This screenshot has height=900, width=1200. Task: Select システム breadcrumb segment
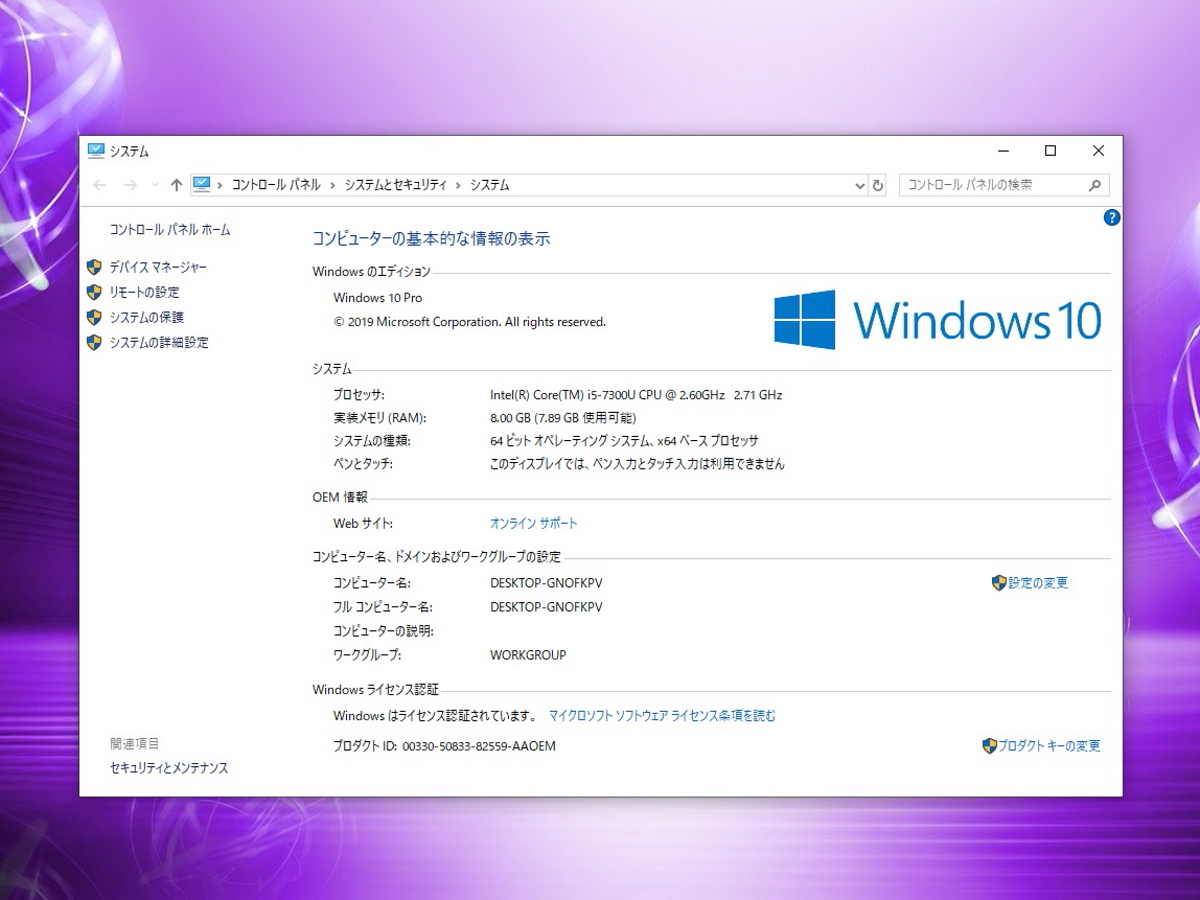(x=490, y=185)
